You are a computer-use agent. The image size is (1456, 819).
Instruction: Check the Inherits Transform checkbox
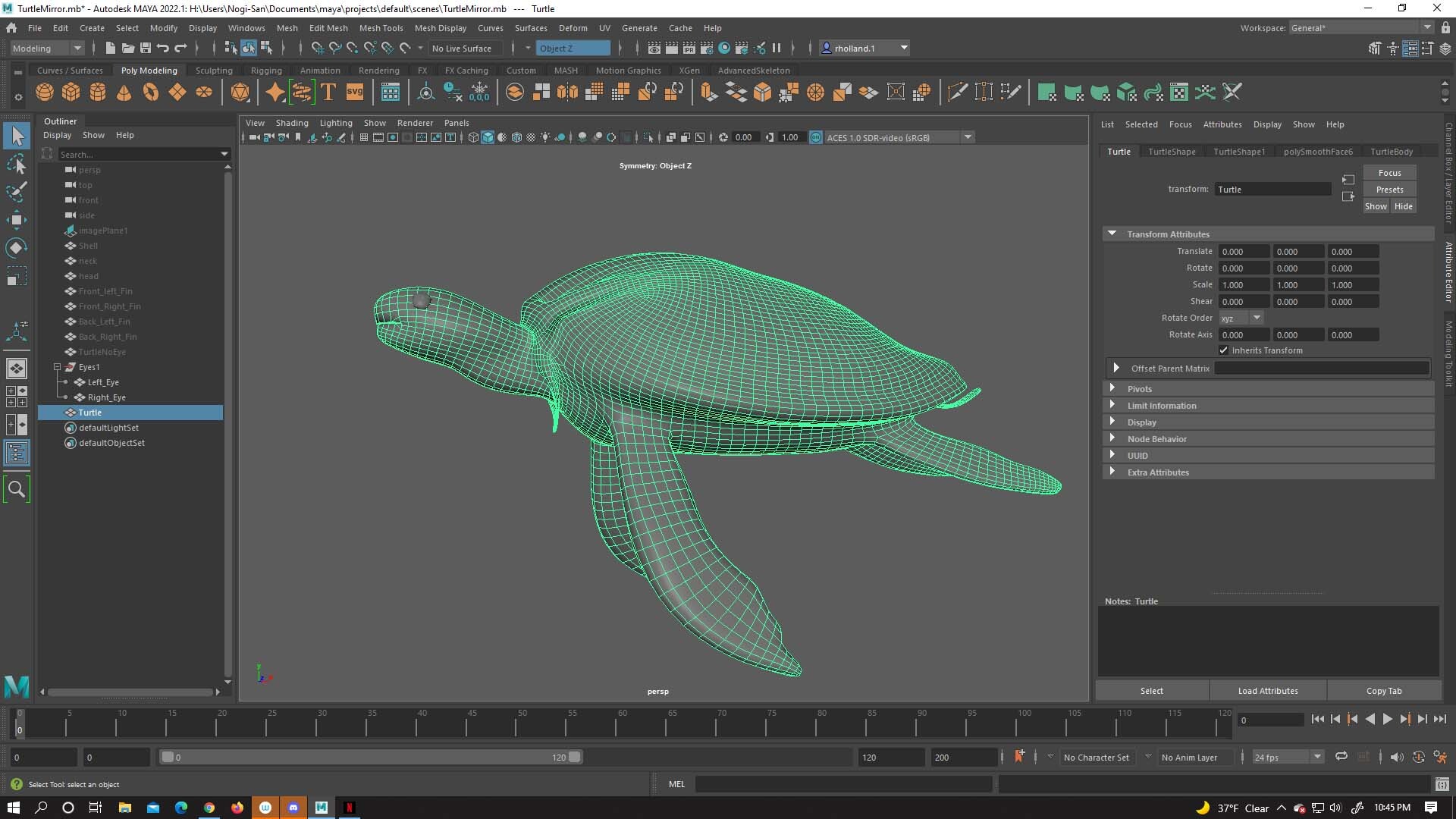point(1224,350)
